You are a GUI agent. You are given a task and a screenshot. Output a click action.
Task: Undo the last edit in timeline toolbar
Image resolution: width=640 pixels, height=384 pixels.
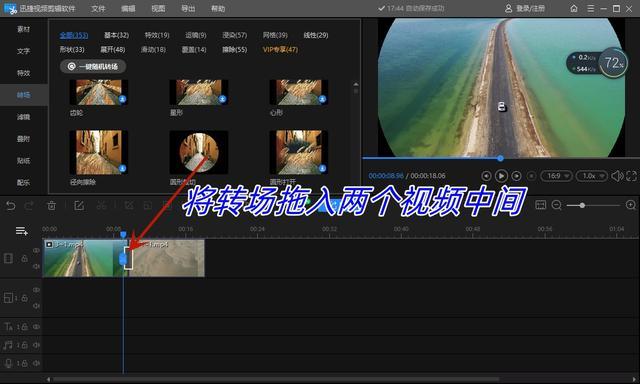[x=11, y=206]
